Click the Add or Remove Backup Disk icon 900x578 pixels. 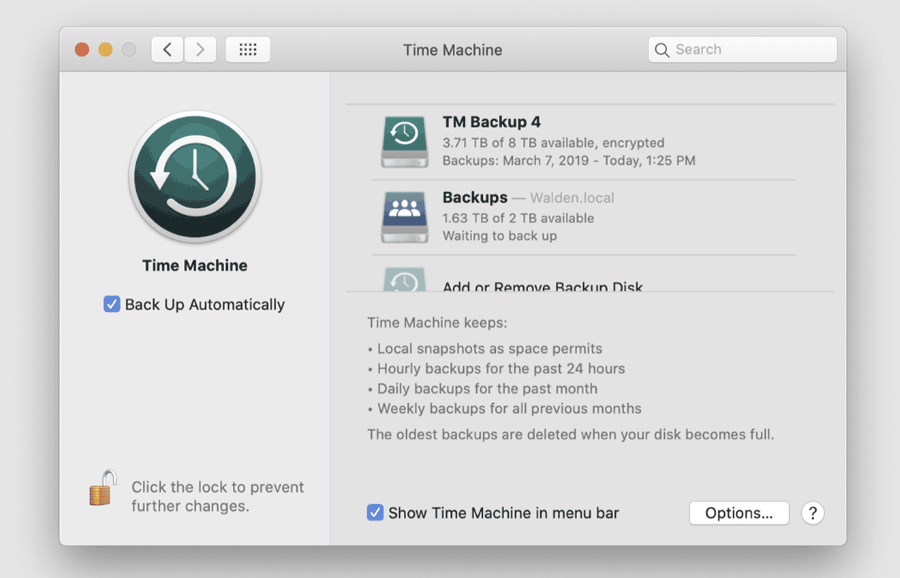point(405,280)
